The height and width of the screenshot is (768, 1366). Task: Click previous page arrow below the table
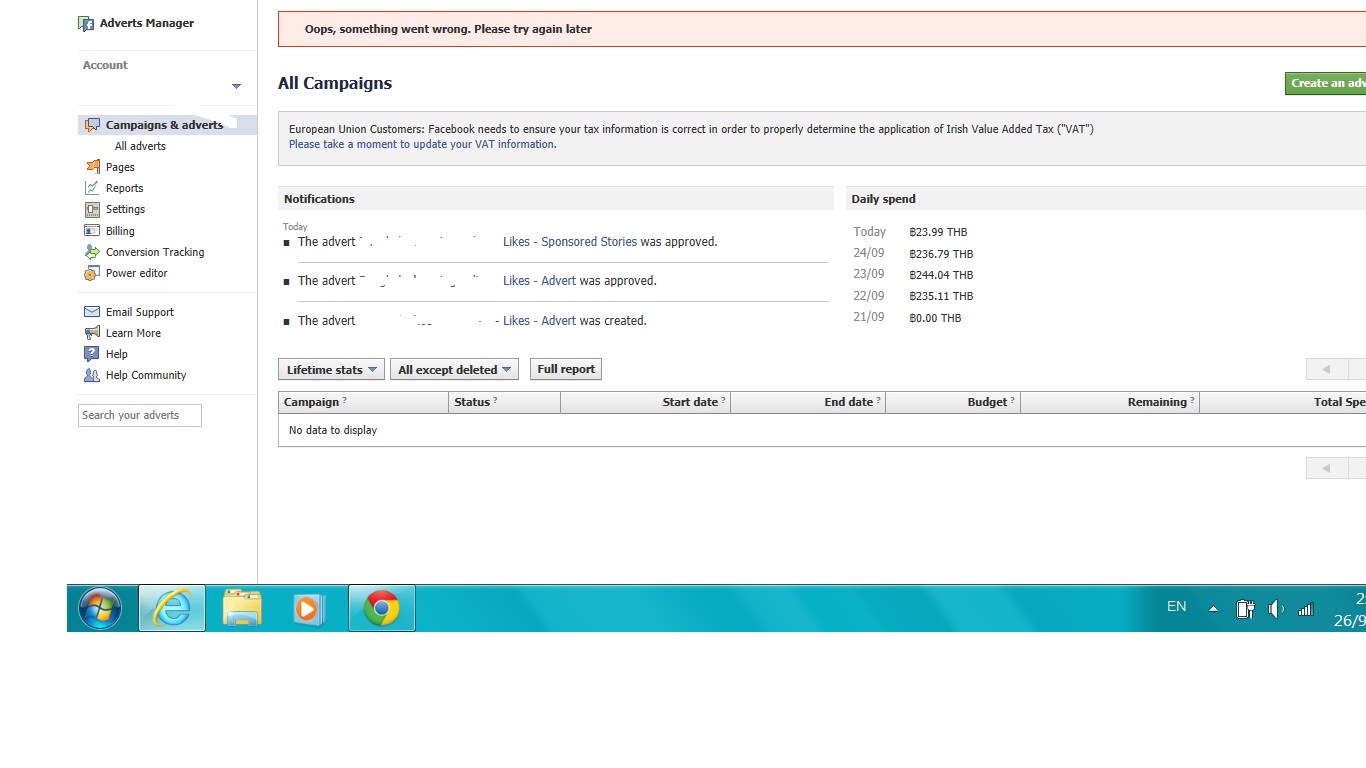(1326, 467)
